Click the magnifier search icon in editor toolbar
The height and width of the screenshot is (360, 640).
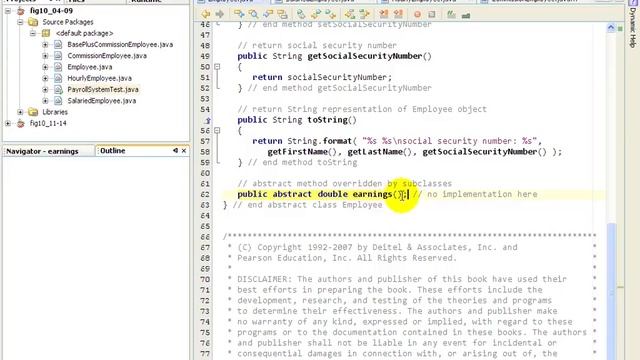click(253, 14)
